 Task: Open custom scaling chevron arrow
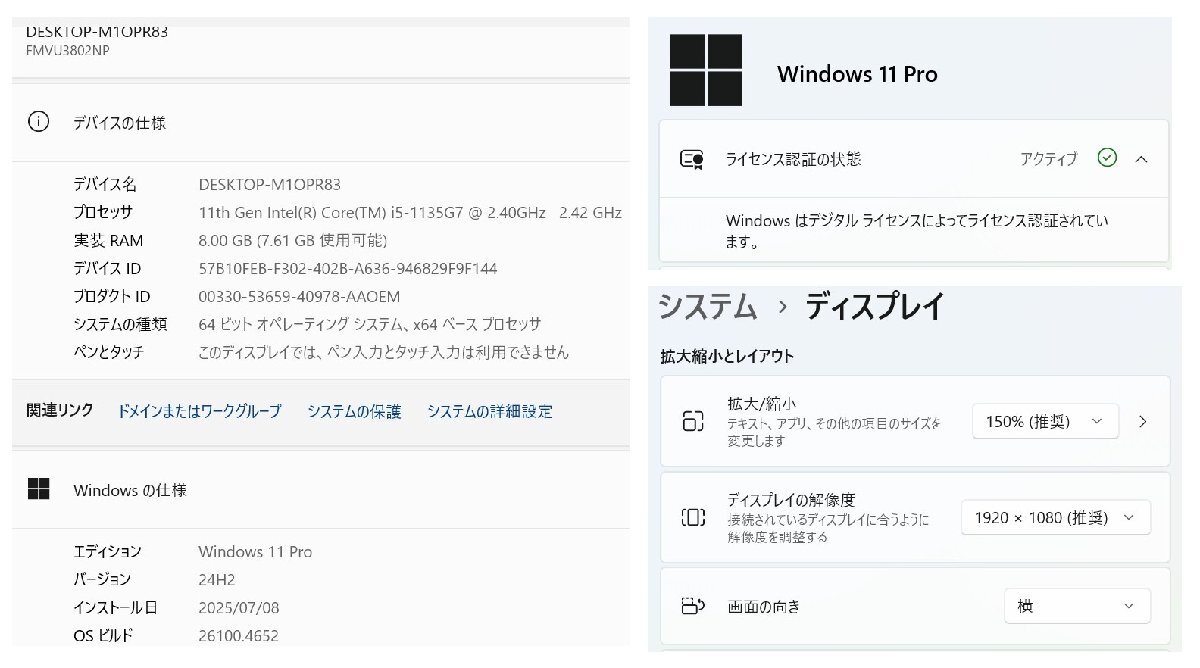pos(1142,421)
